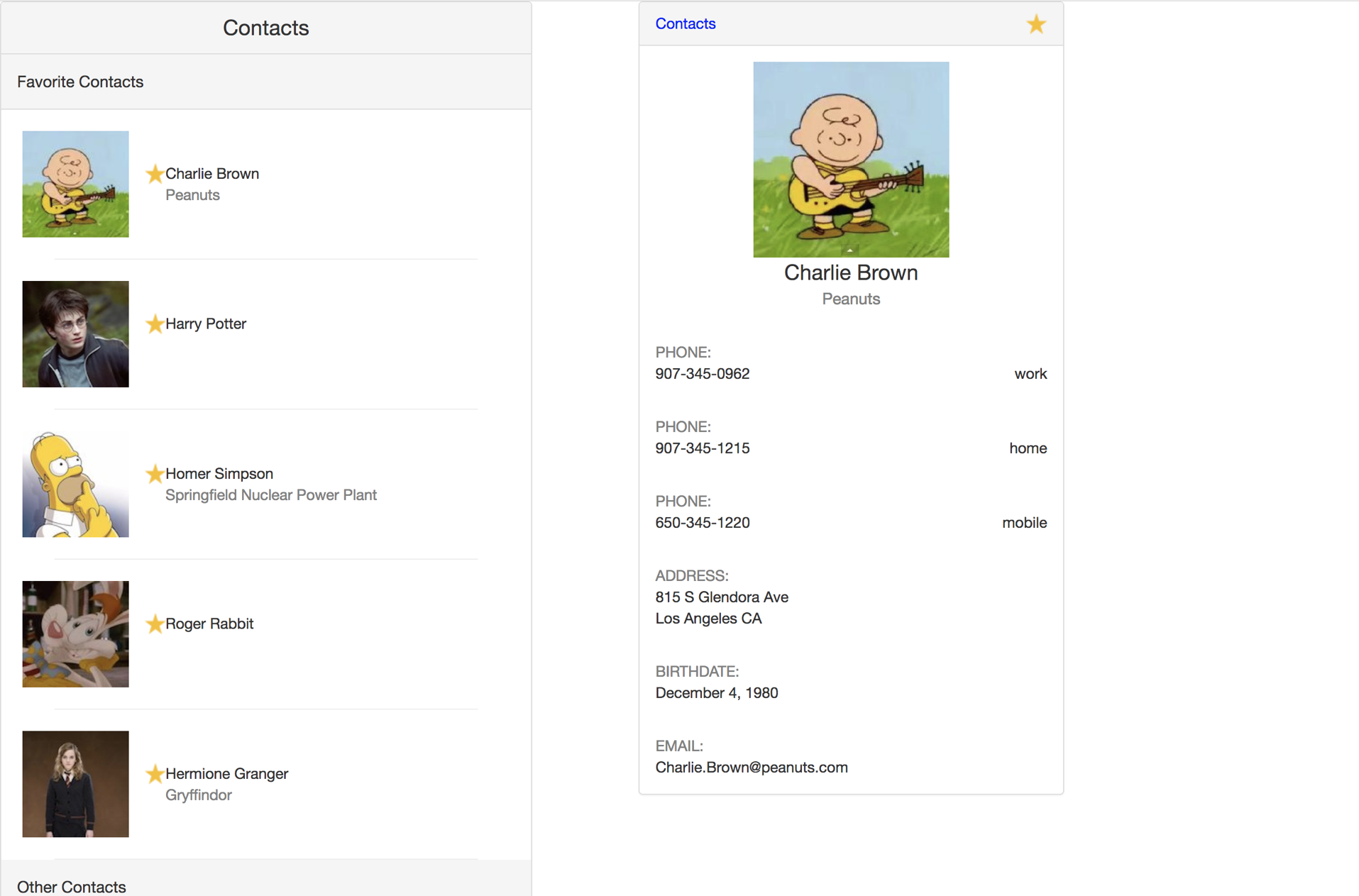Click the mobile phone number 650-345-1220

pyautogui.click(x=703, y=523)
